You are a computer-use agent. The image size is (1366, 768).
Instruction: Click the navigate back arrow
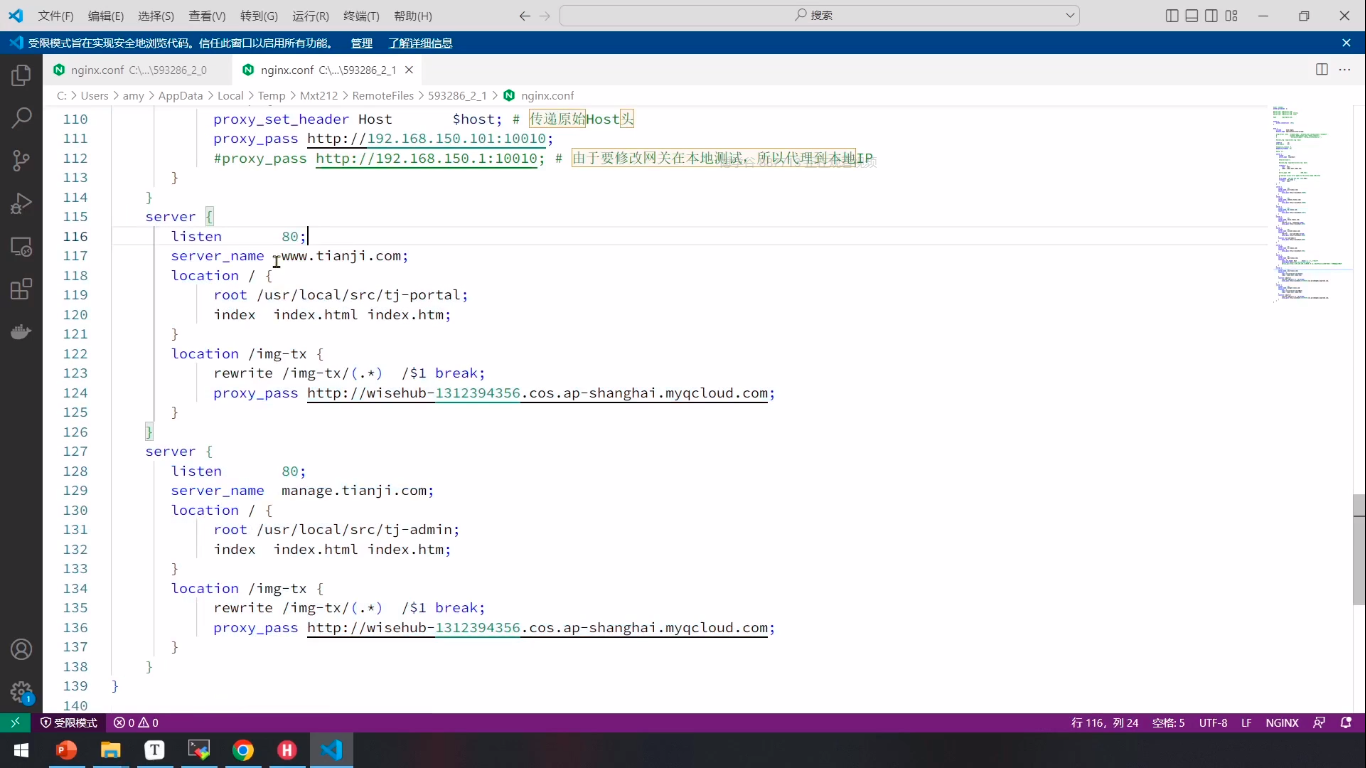point(525,16)
